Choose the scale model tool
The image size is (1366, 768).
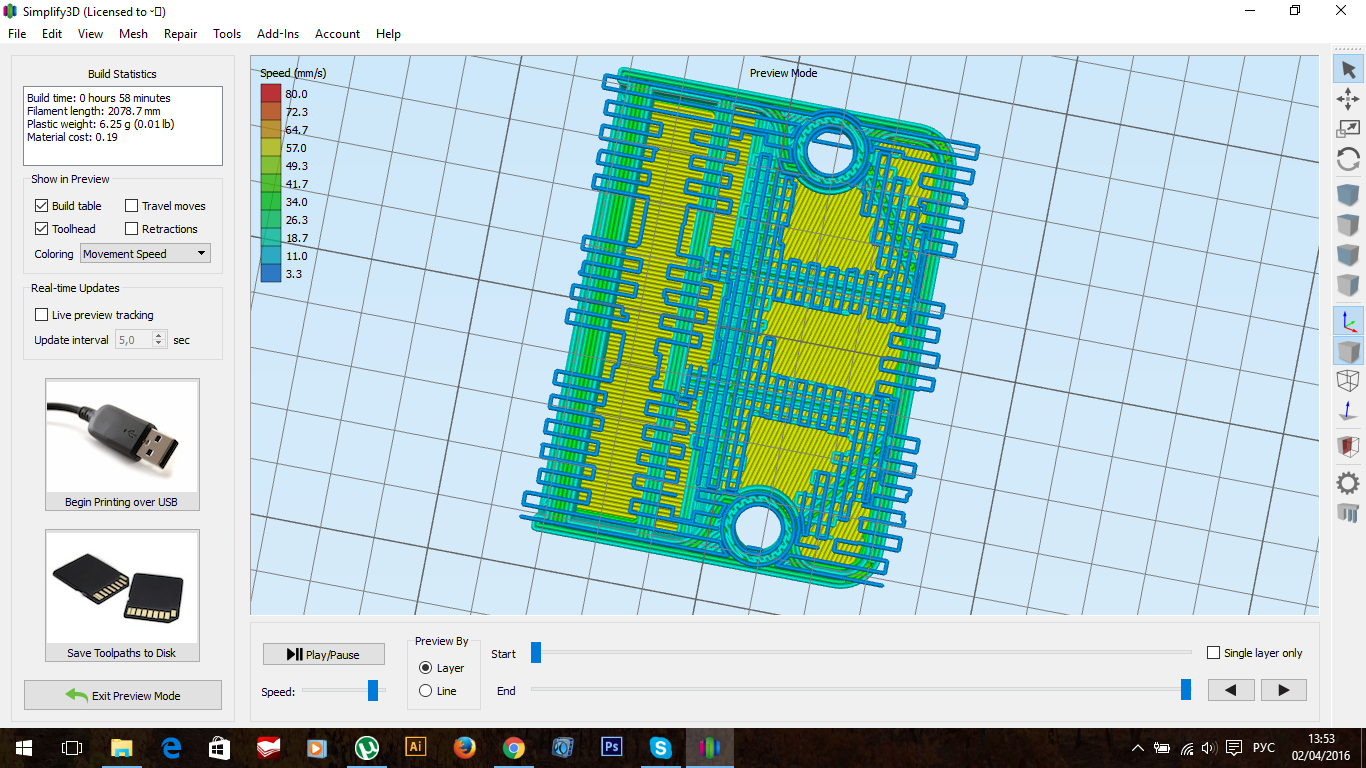click(1348, 128)
